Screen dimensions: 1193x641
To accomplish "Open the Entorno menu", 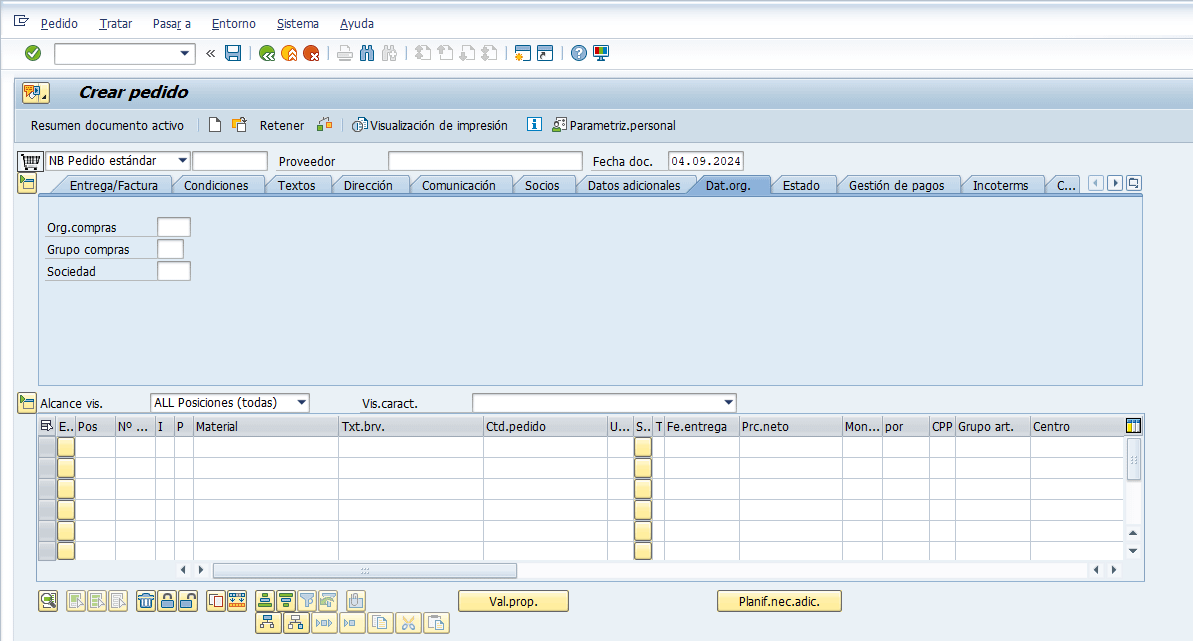I will (234, 23).
